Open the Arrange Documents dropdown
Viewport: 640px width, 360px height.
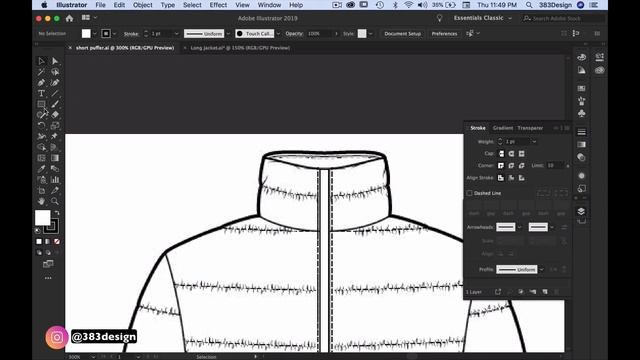(89, 18)
